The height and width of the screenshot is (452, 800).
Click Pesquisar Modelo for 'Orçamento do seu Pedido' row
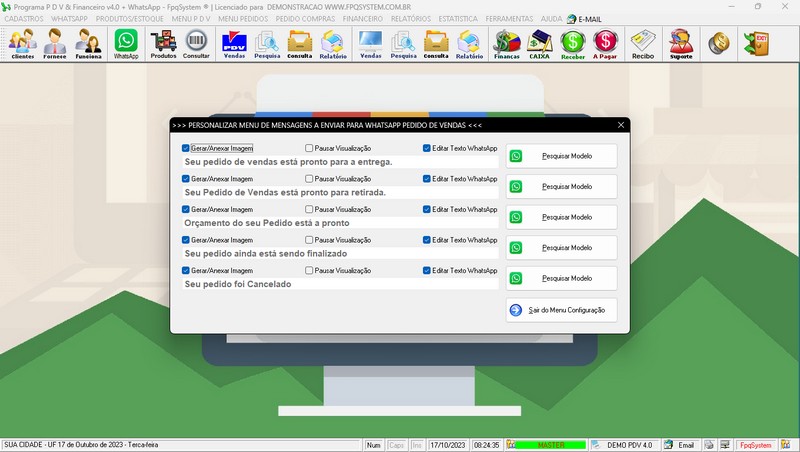point(561,217)
